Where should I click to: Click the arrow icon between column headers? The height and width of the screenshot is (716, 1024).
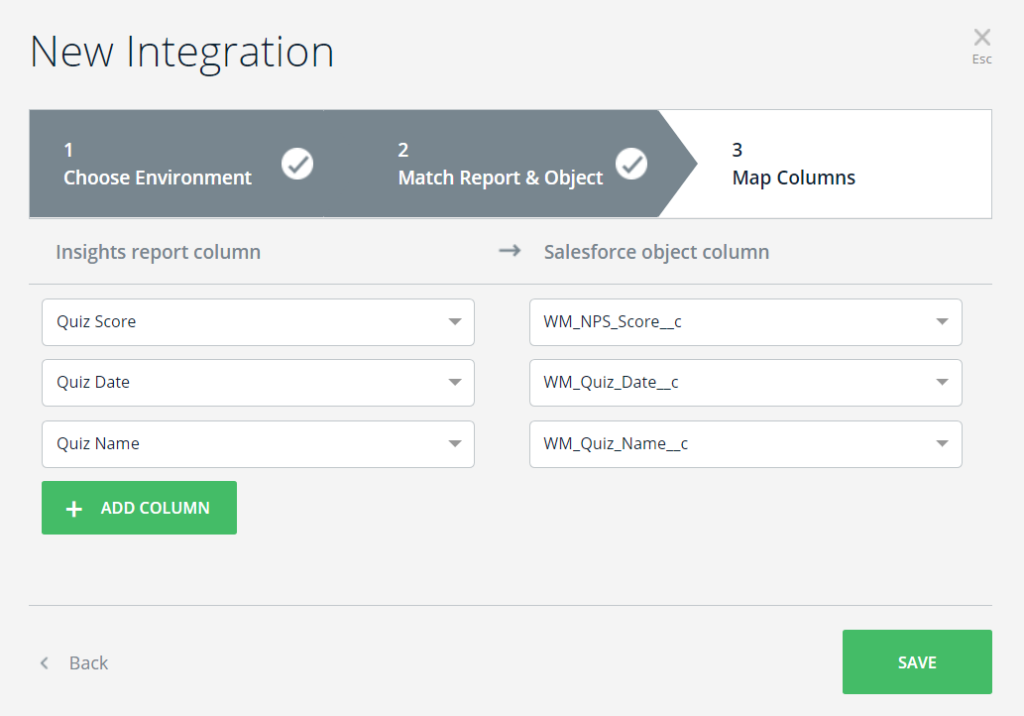click(510, 251)
